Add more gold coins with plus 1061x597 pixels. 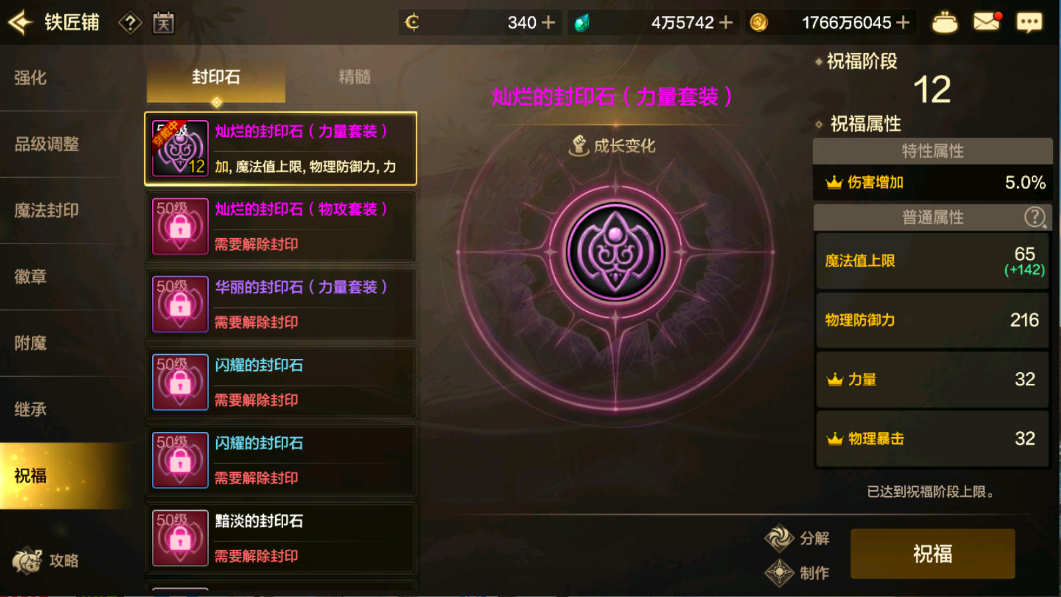(x=903, y=22)
